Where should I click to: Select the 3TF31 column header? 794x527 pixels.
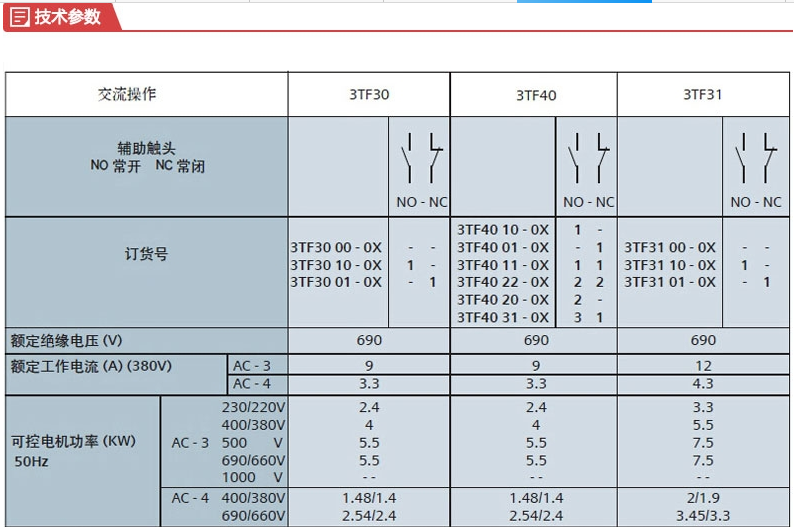tap(703, 95)
